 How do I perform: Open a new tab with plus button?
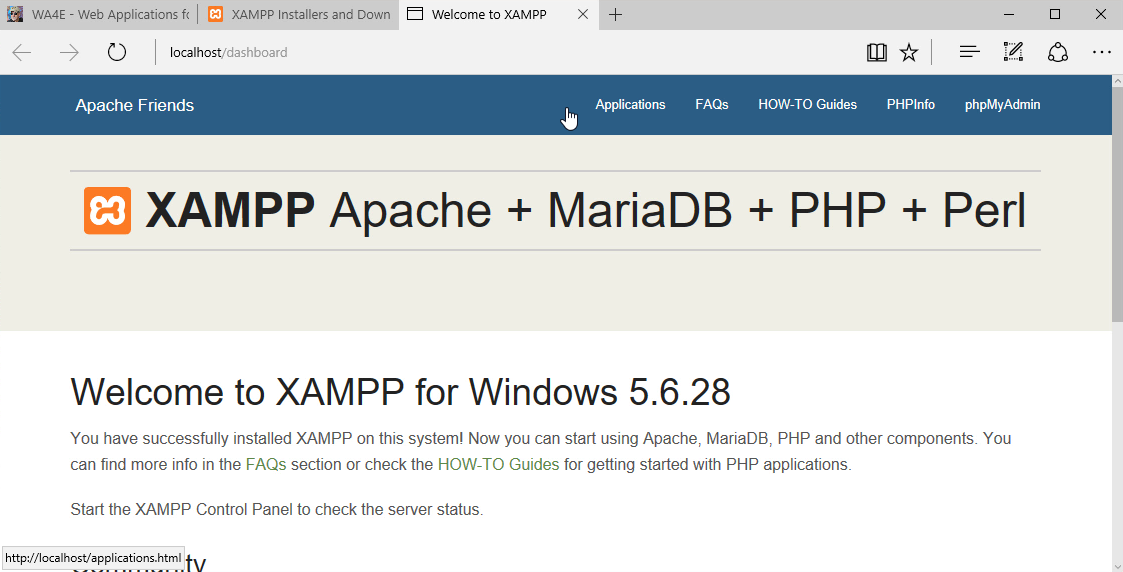tap(615, 14)
